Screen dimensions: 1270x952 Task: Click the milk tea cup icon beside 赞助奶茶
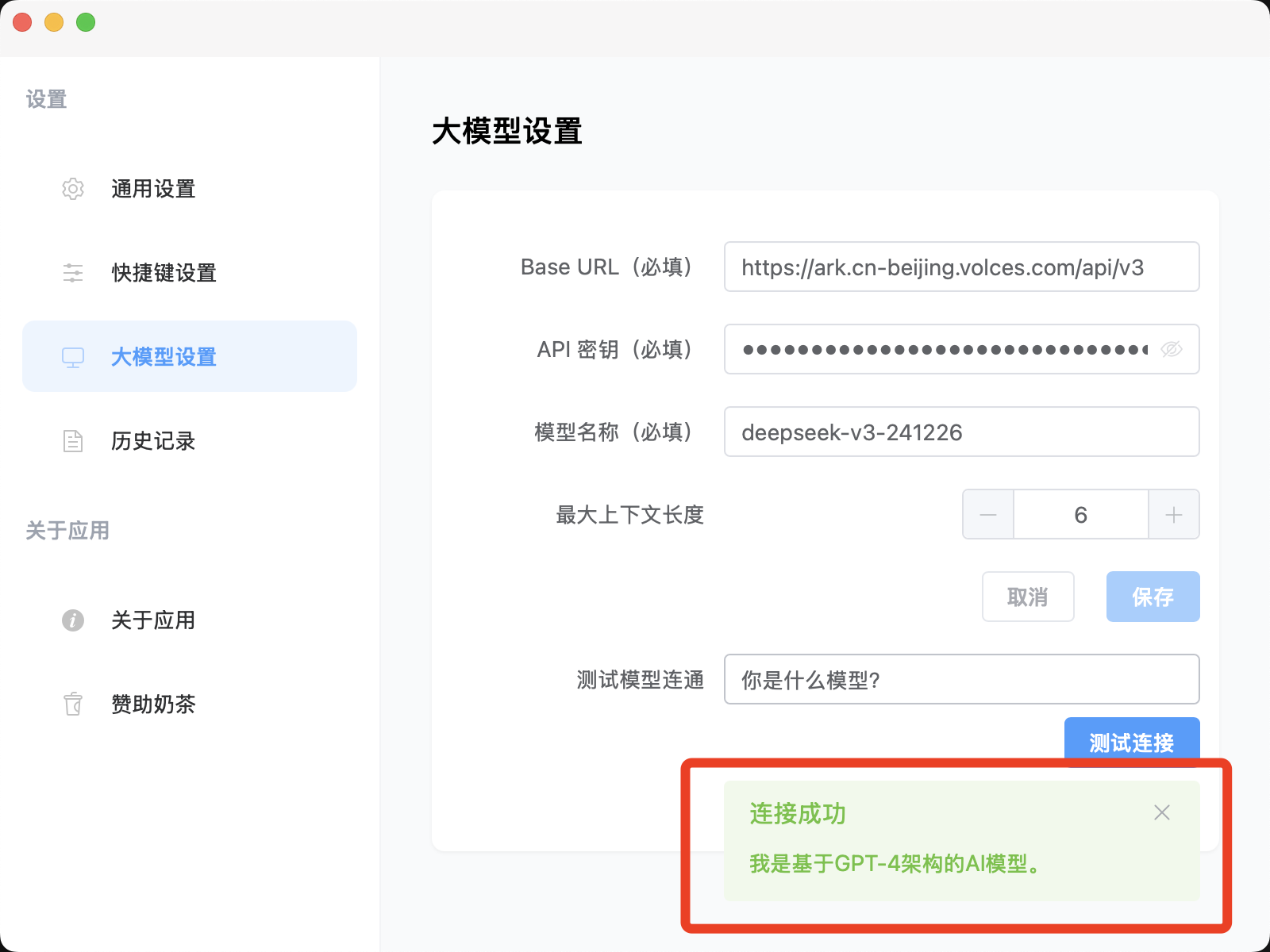73,704
